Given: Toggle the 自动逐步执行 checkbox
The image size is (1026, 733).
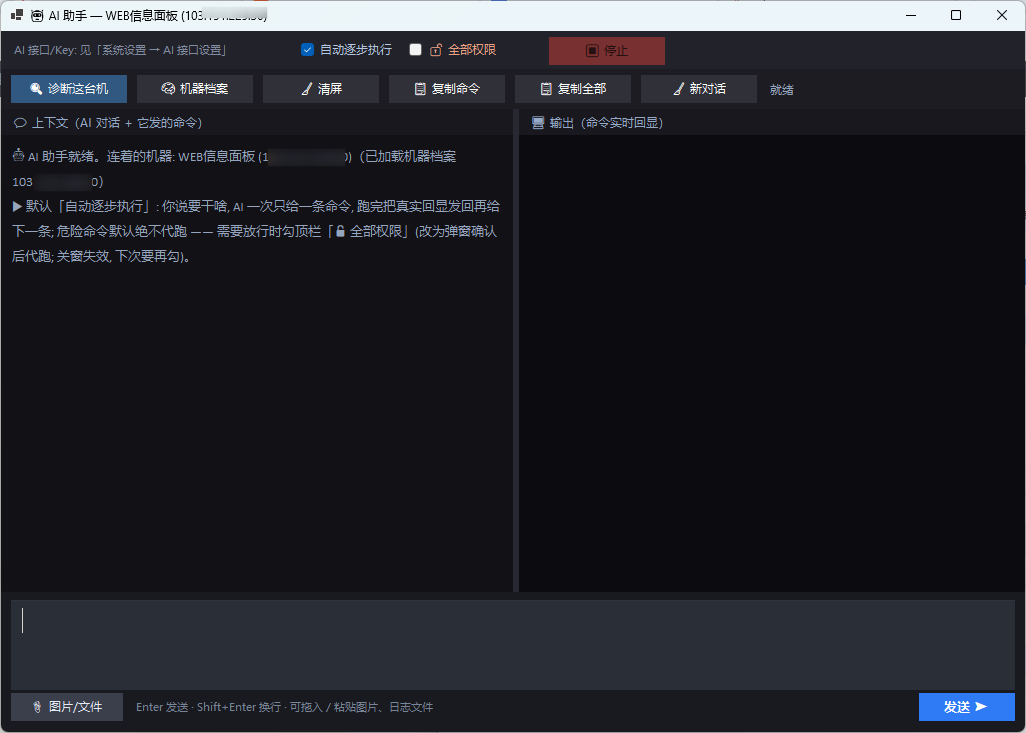Looking at the screenshot, I should [x=308, y=50].
